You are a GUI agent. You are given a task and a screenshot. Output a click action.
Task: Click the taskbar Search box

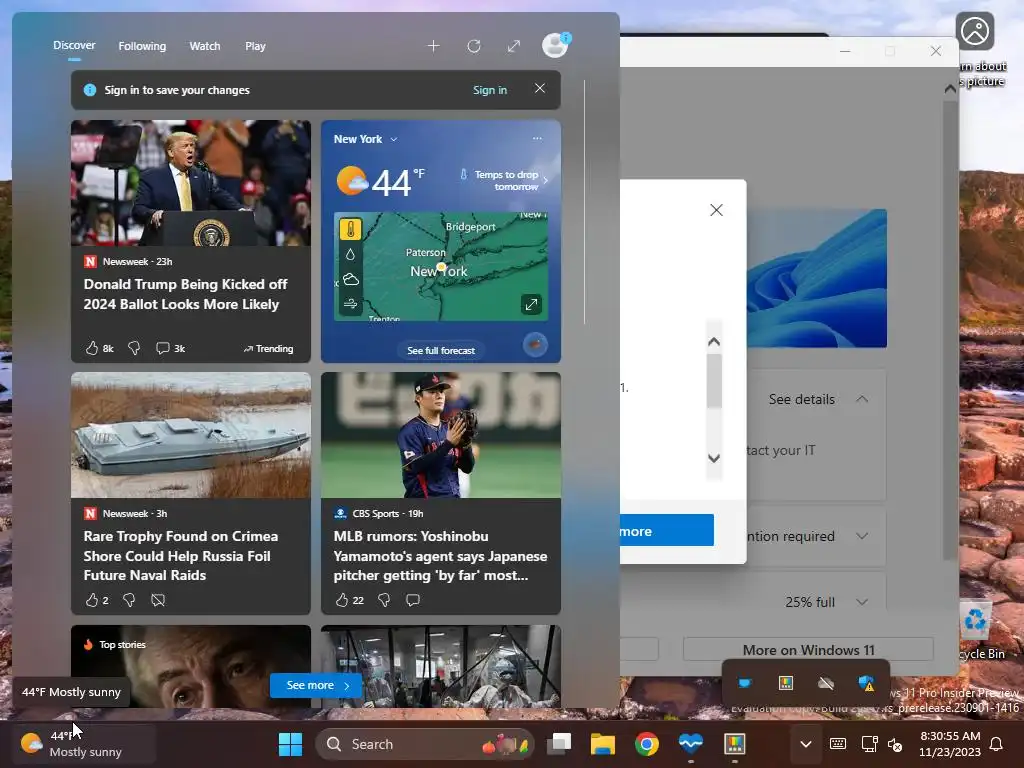click(x=425, y=744)
